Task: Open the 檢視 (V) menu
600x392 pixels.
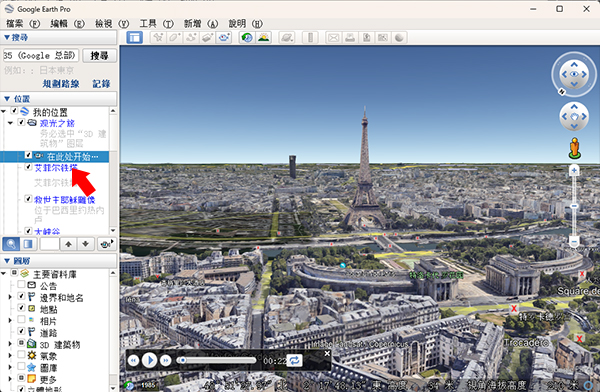Action: 112,24
